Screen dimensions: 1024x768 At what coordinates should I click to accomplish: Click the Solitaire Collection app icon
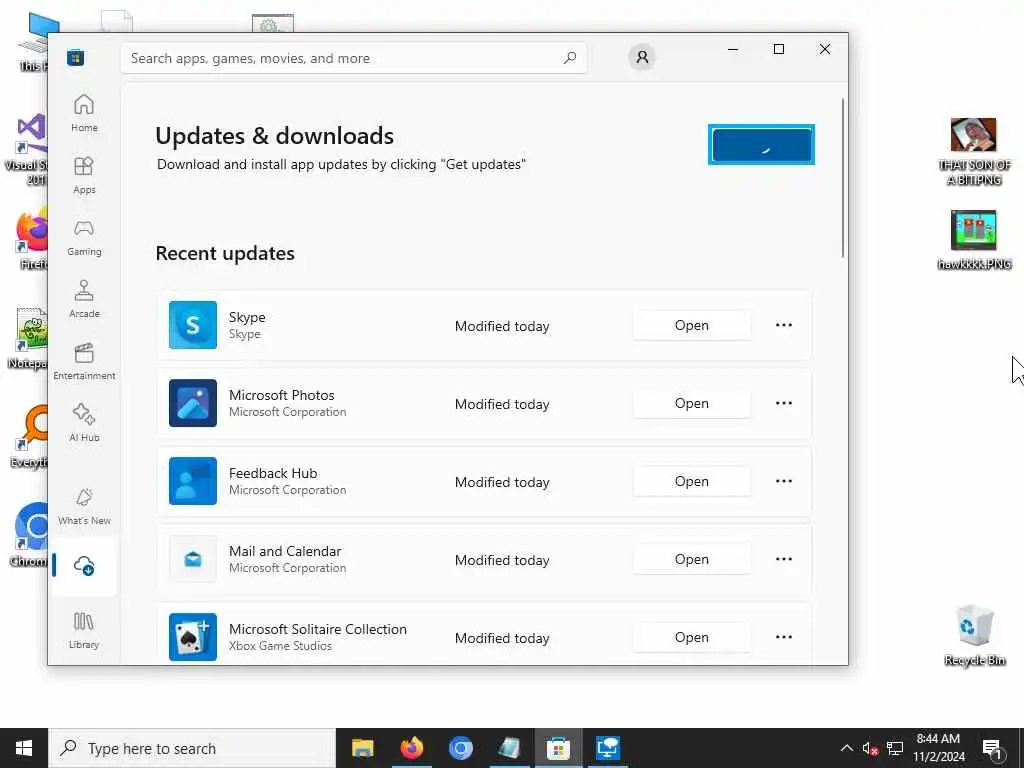click(x=193, y=637)
